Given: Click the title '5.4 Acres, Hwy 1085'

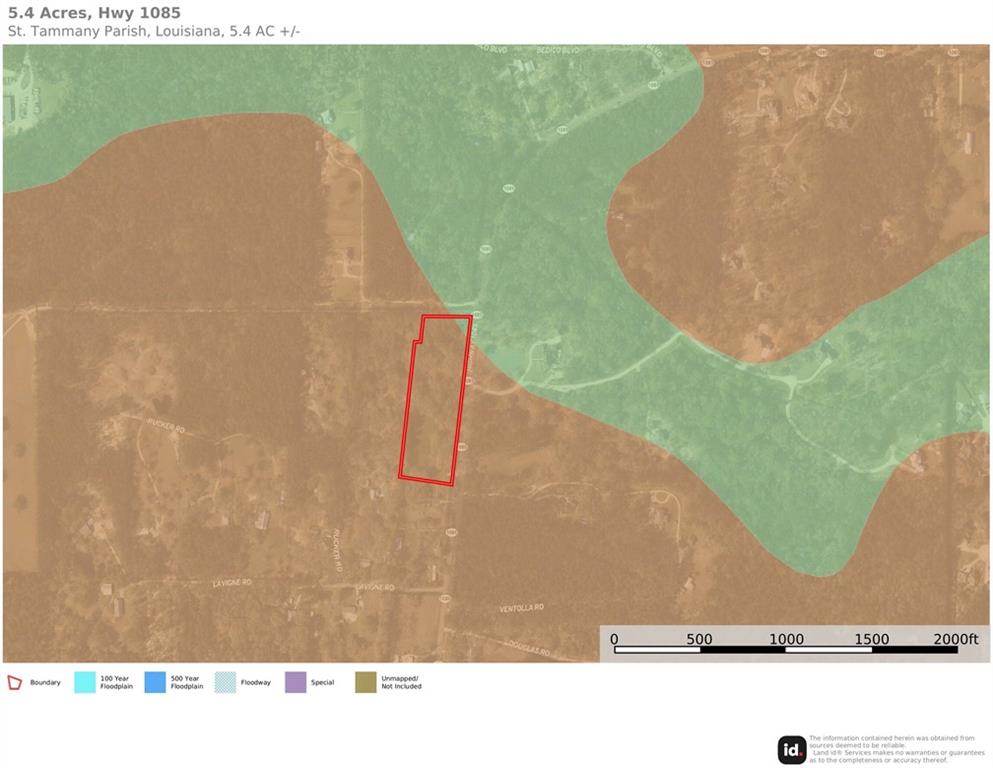Looking at the screenshot, I should [94, 13].
